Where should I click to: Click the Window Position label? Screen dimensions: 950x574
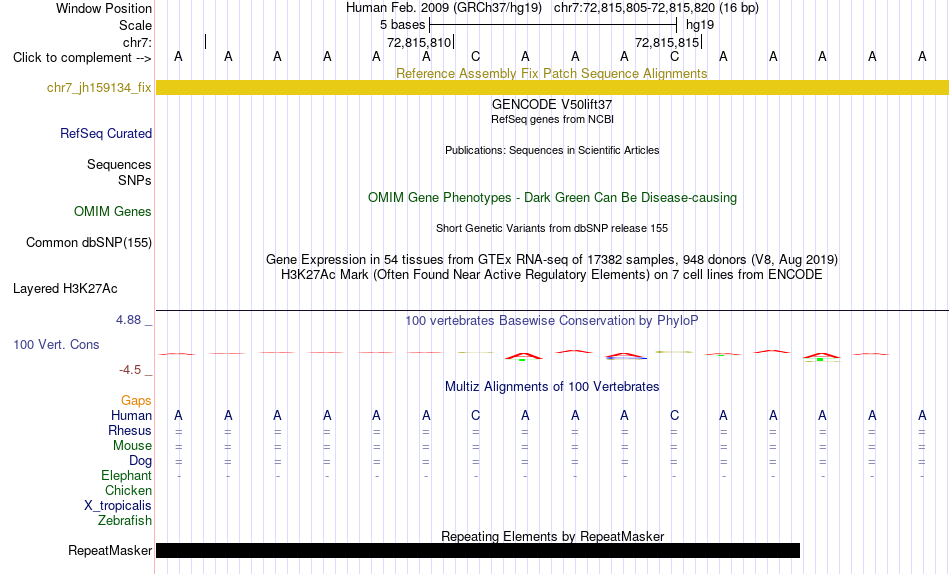pos(104,8)
